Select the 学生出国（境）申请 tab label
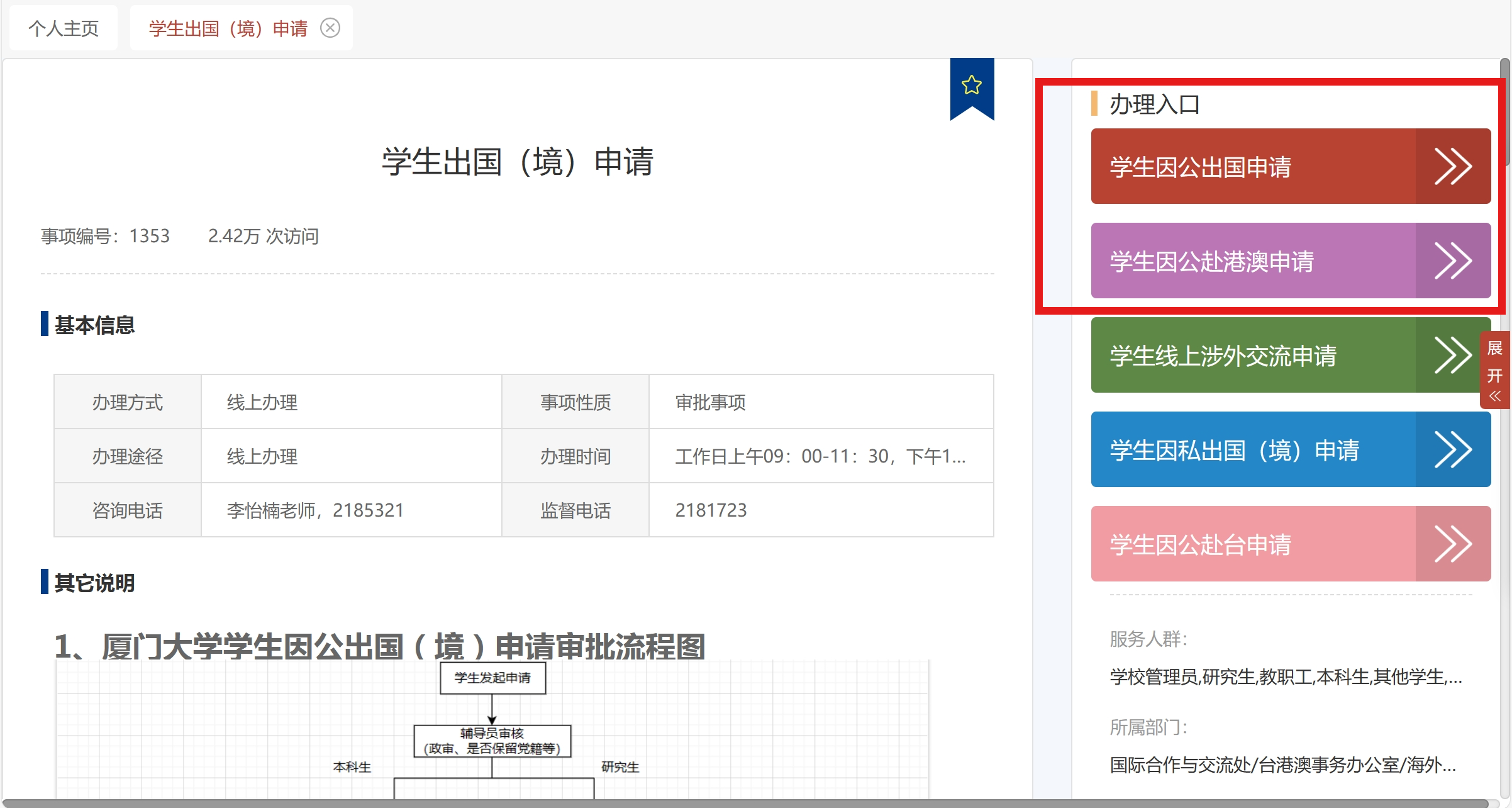This screenshot has width=1512, height=808. [228, 28]
